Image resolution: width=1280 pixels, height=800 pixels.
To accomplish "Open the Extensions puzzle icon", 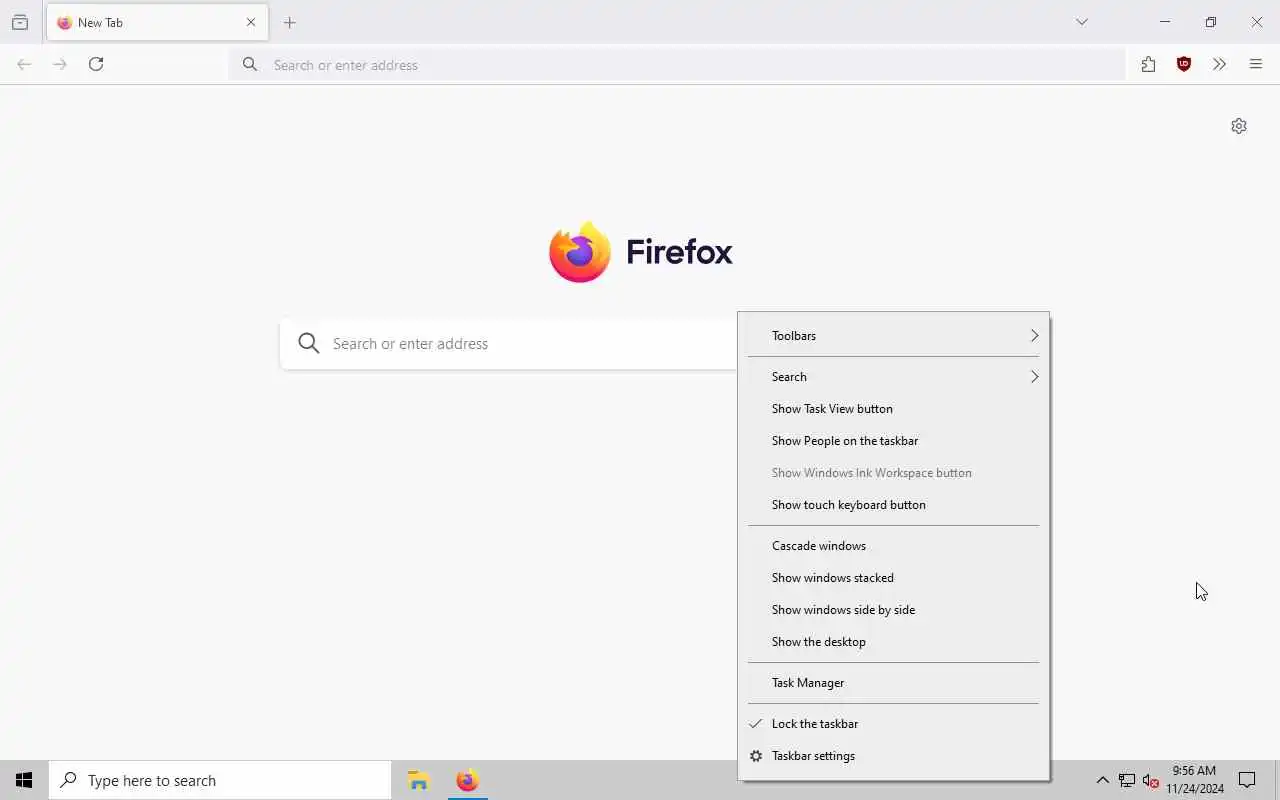I will pos(1148,64).
